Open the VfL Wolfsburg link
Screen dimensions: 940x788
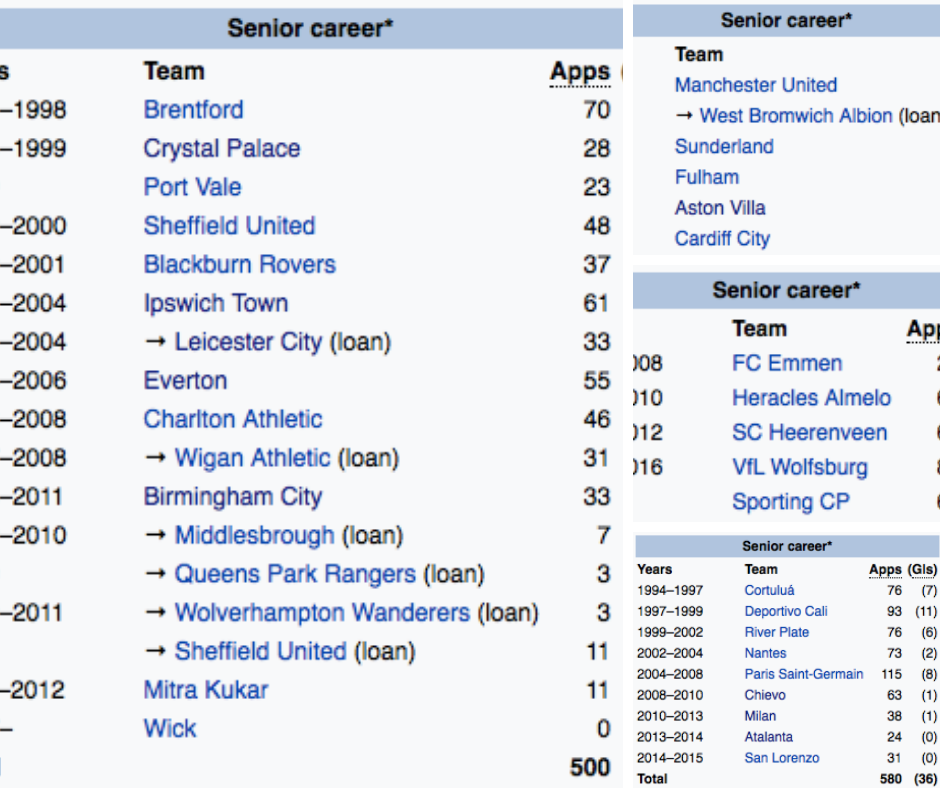coord(800,467)
